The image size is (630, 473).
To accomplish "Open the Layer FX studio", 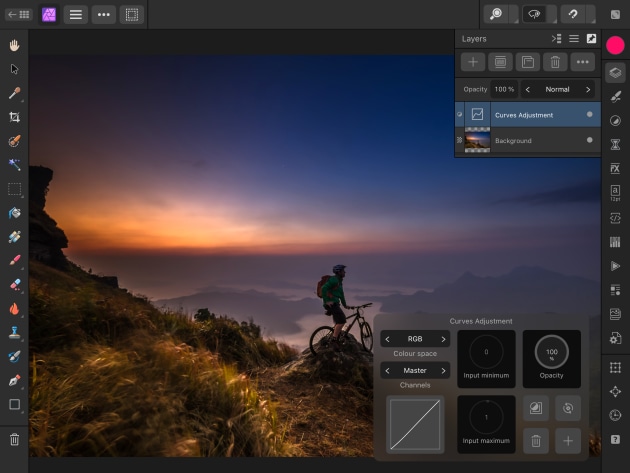I will pos(615,168).
